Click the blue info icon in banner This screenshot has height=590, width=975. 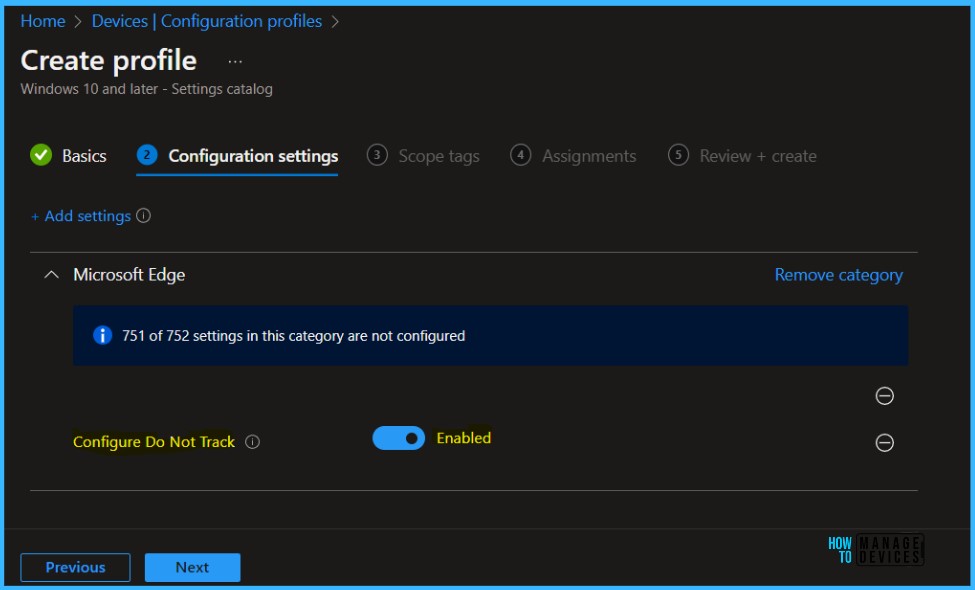(102, 335)
